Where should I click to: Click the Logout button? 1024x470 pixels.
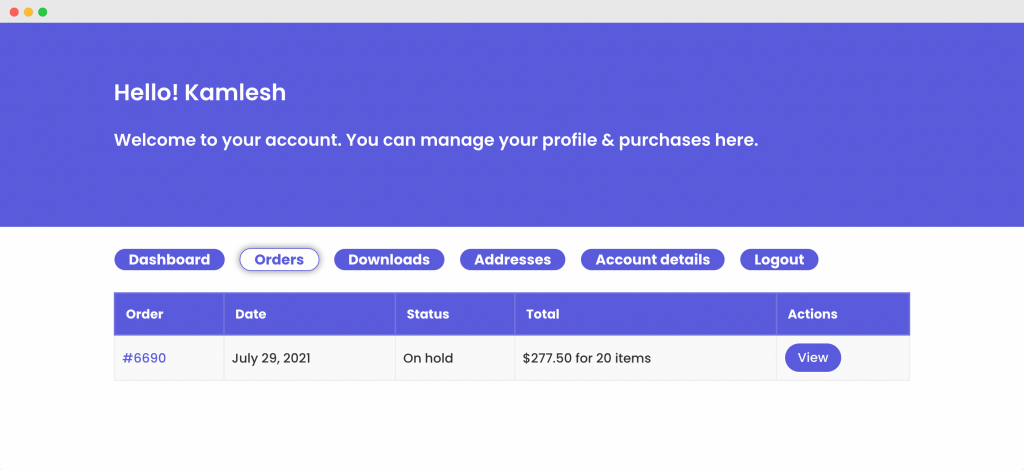(x=778, y=260)
